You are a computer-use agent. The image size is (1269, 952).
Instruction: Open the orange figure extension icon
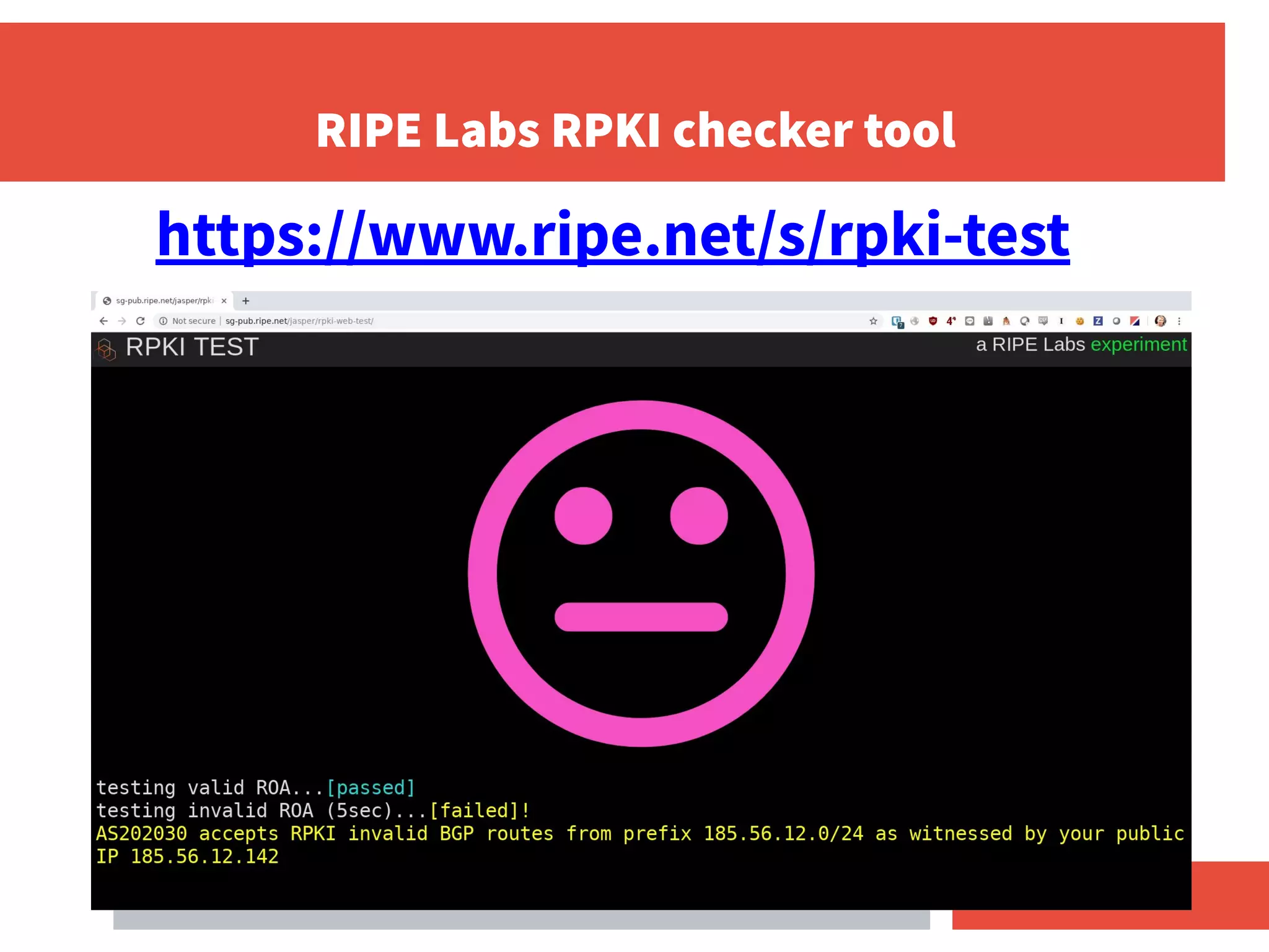(x=1006, y=321)
